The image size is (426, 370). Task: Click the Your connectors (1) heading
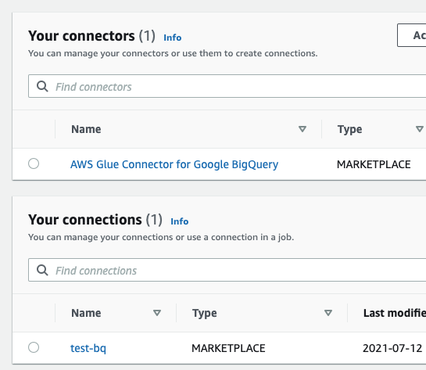[92, 36]
